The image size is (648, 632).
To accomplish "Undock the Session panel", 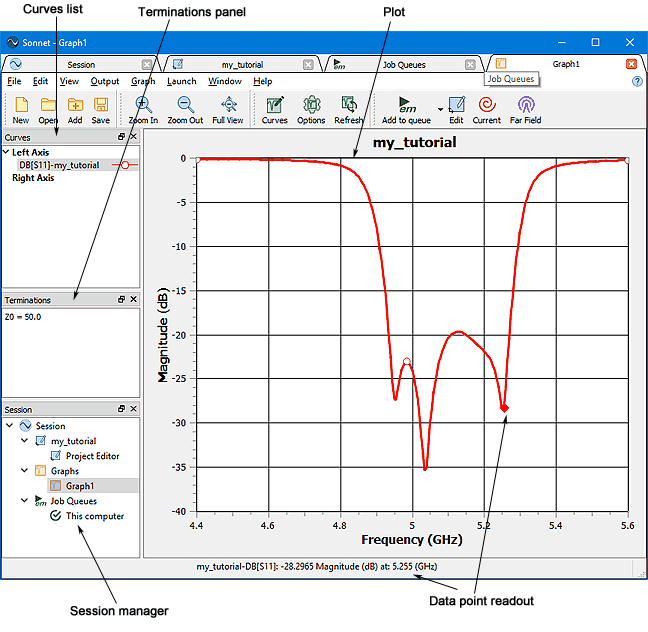I will tap(121, 409).
